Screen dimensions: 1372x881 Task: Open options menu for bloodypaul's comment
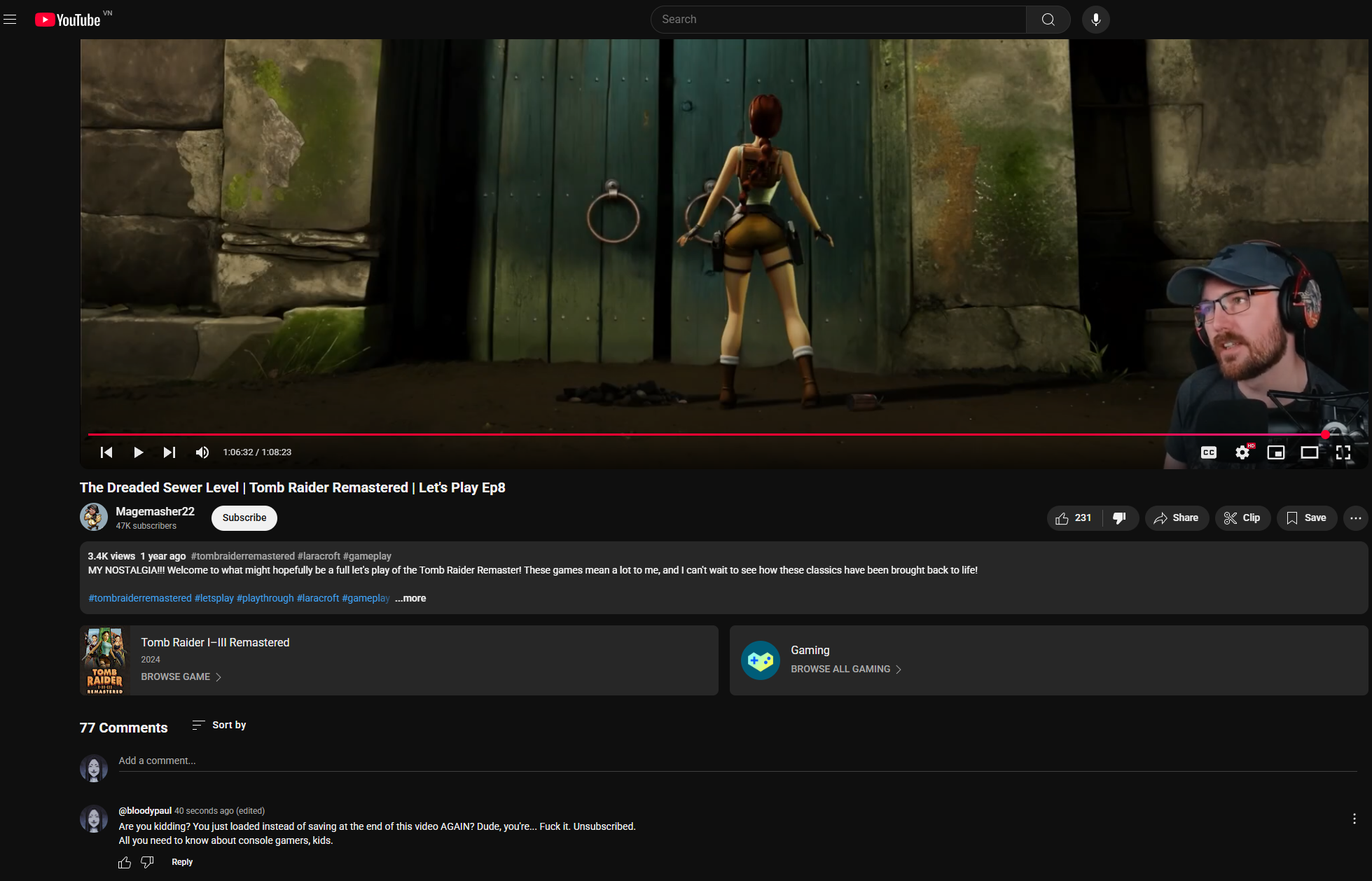tap(1354, 819)
